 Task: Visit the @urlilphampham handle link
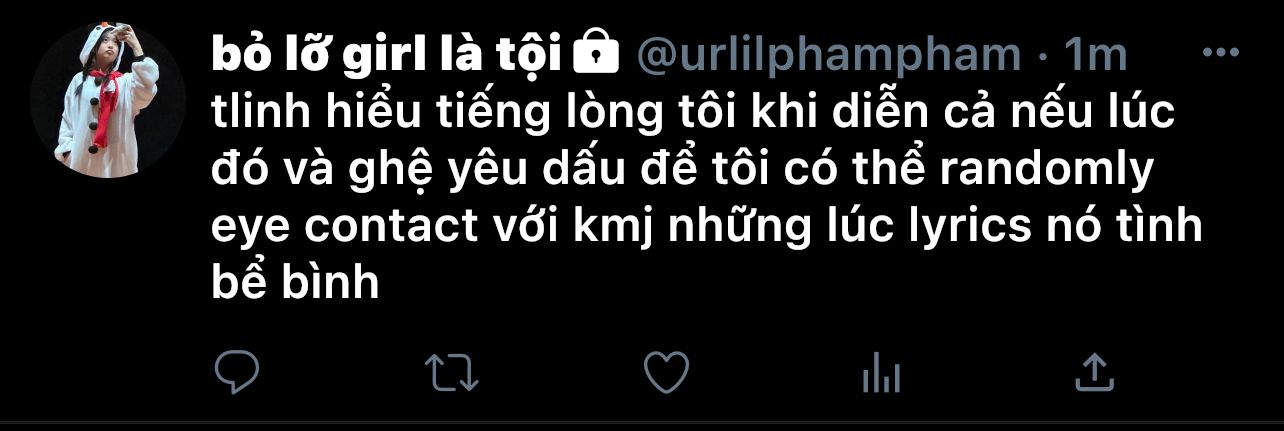tap(829, 56)
